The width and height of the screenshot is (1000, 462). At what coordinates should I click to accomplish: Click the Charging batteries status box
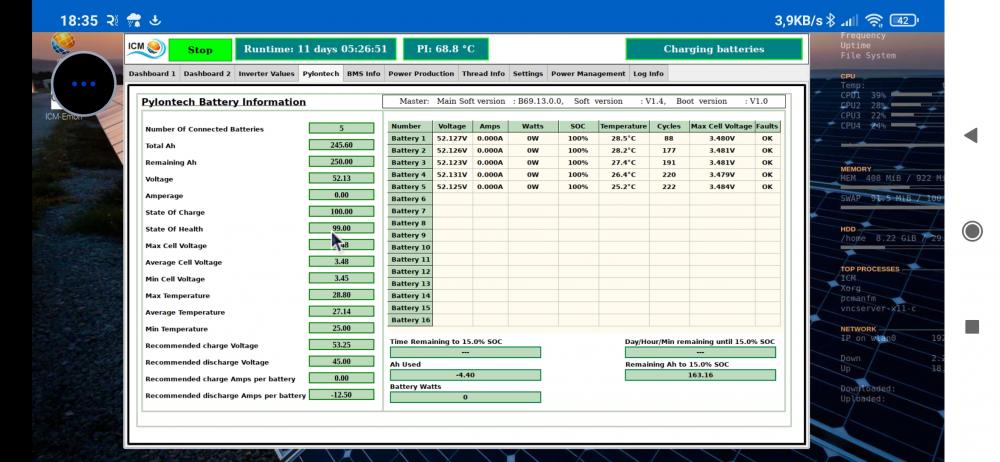click(714, 49)
